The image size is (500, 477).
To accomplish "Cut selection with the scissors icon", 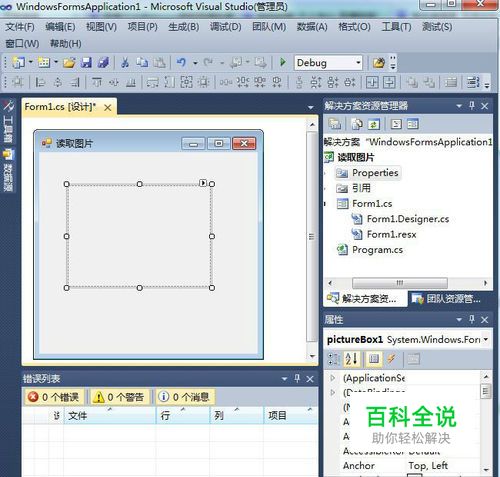I will [125, 62].
